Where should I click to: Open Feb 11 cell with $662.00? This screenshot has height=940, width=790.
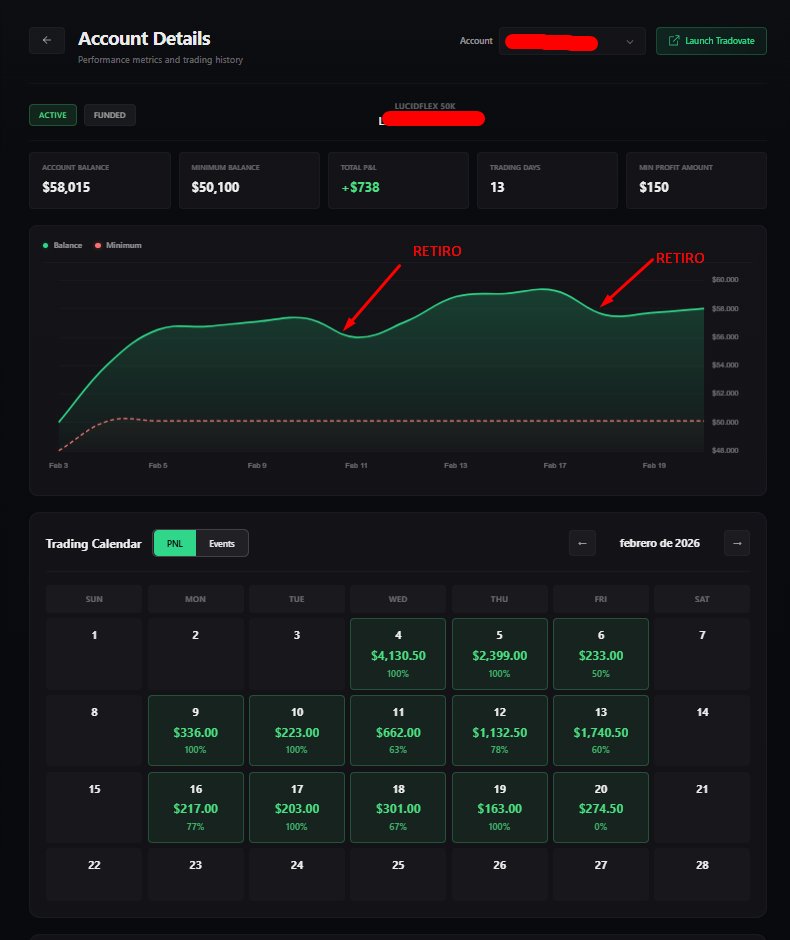(398, 731)
